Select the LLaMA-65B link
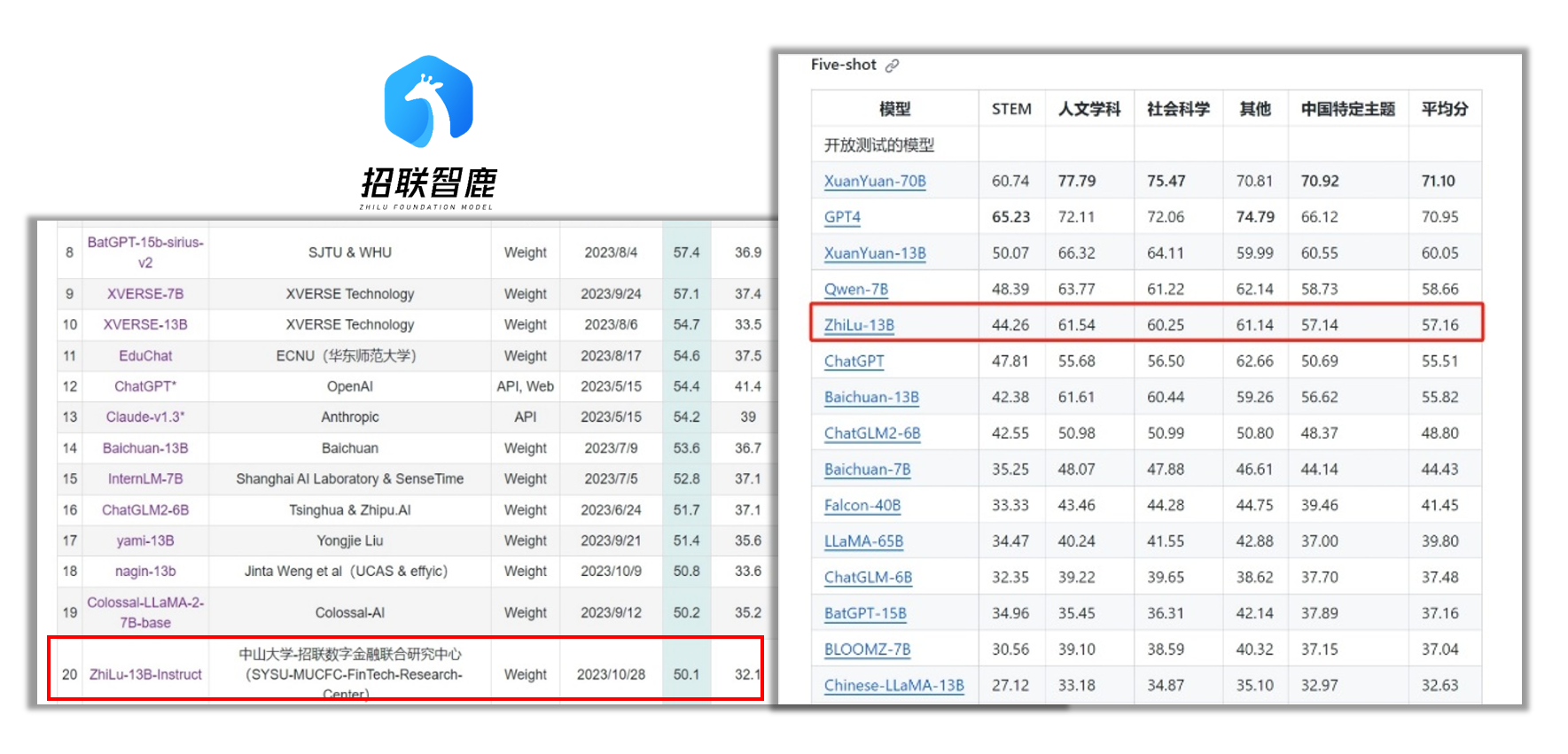The image size is (1568, 754). (863, 541)
